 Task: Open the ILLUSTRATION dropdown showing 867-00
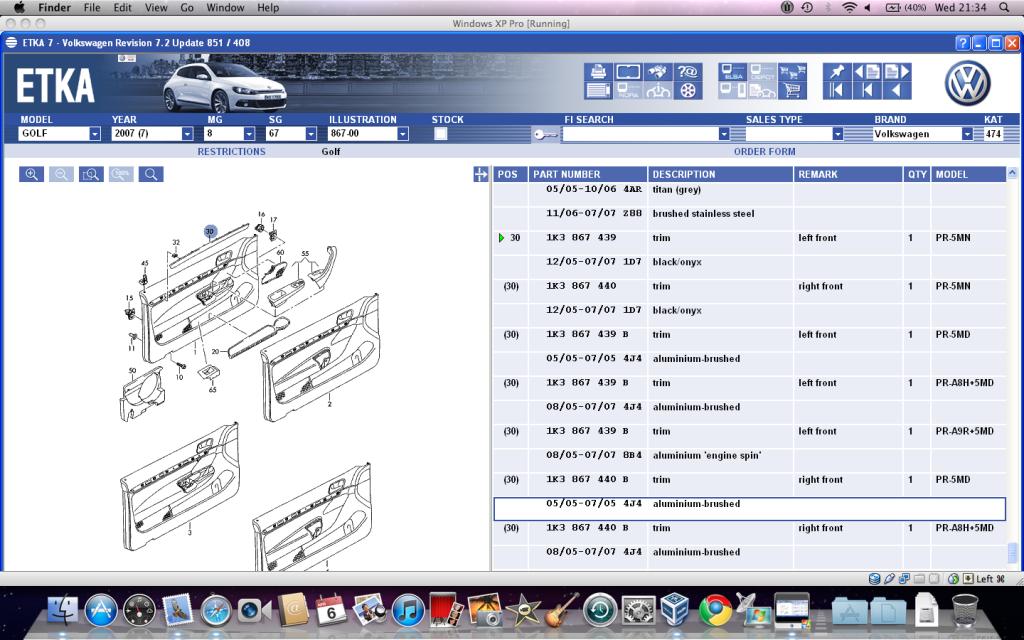368,134
